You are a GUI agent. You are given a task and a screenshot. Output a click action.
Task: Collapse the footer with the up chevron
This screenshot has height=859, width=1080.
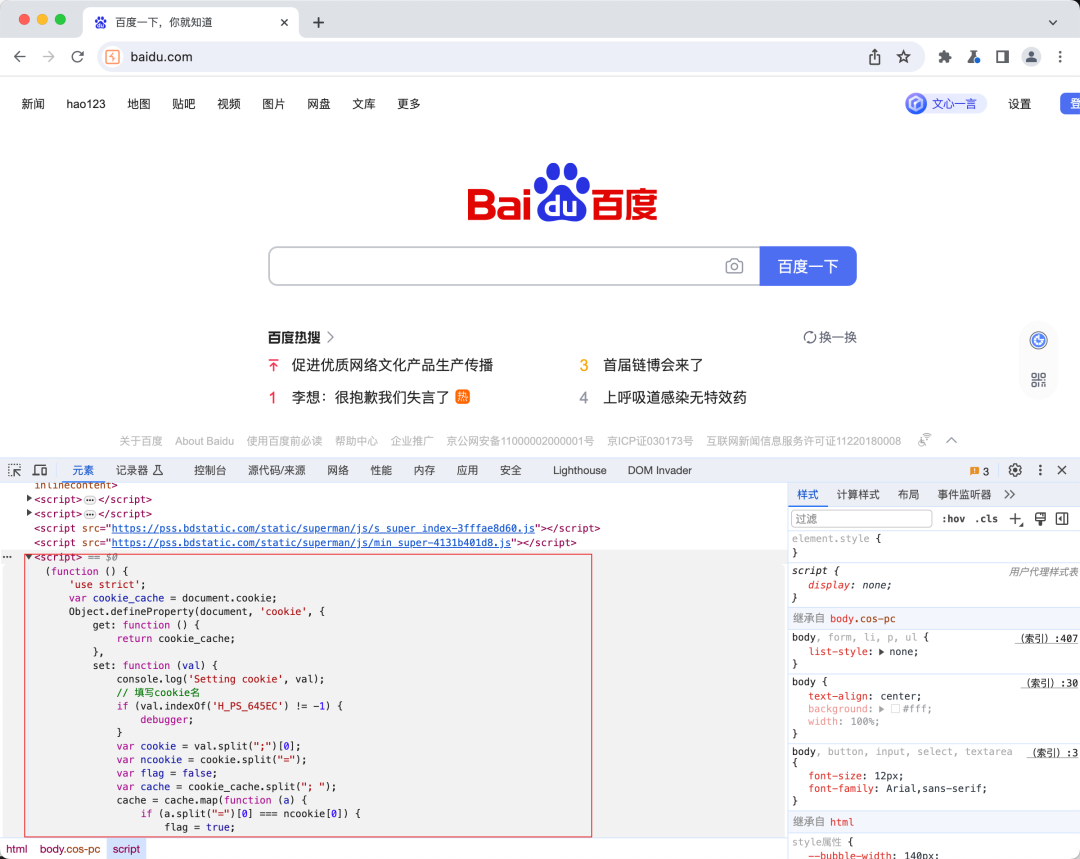pos(951,440)
